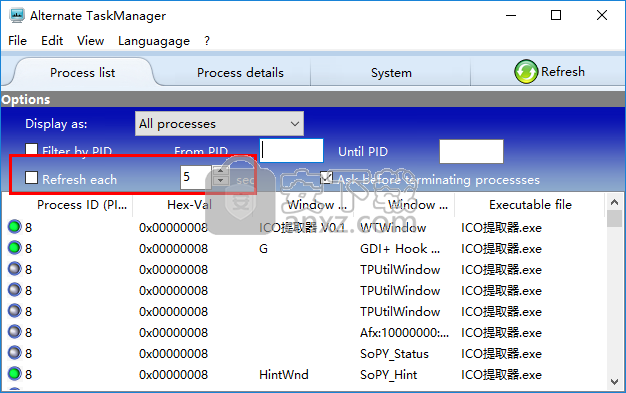Image resolution: width=626 pixels, height=393 pixels.
Task: Select the Afx:10000000:... cell
Action: pos(404,333)
